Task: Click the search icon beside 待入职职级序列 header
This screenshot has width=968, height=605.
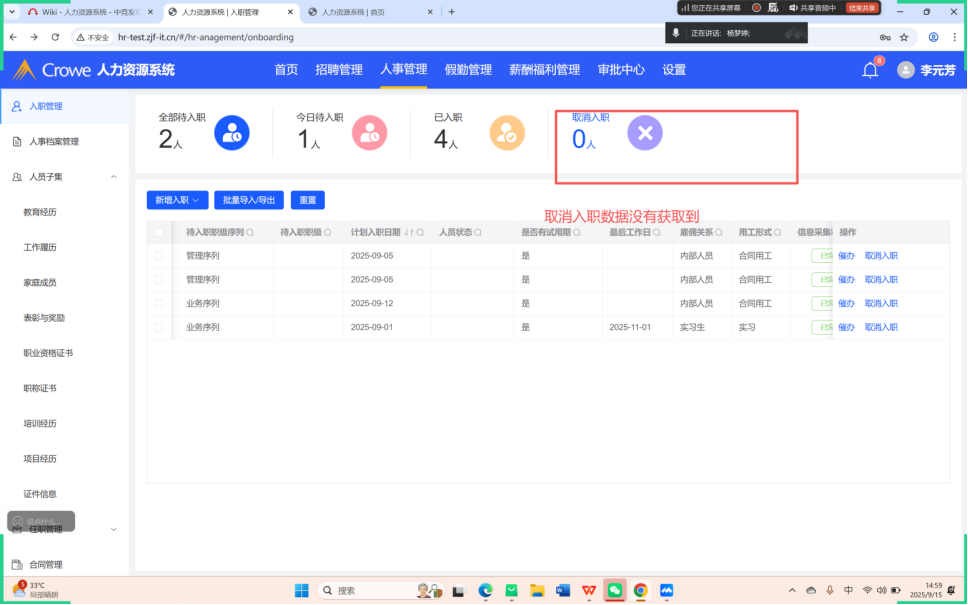Action: (x=250, y=232)
